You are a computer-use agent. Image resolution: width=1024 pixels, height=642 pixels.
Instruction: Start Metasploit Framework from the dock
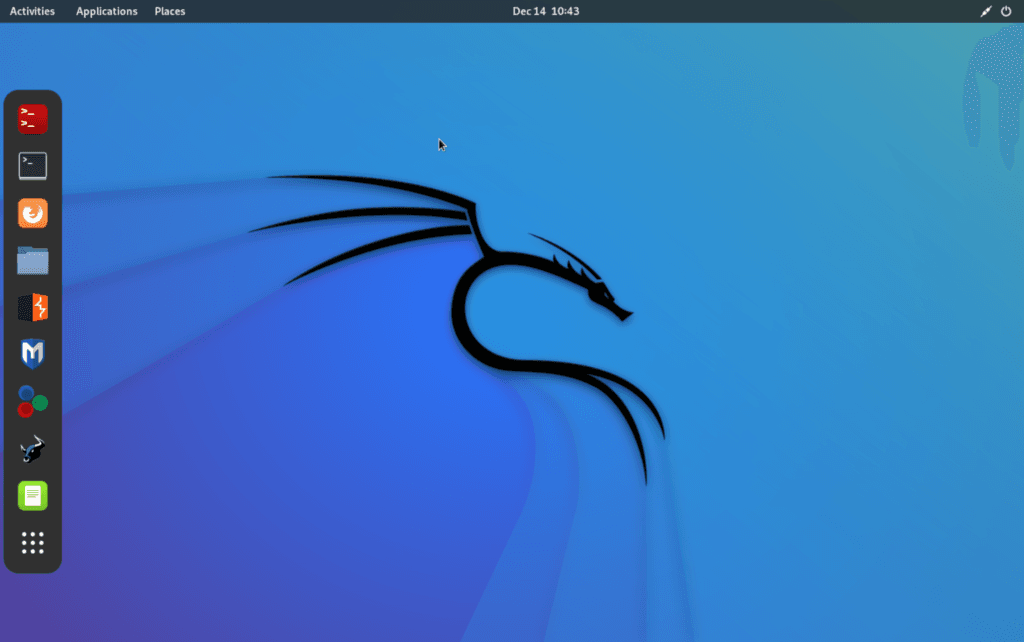(x=32, y=354)
